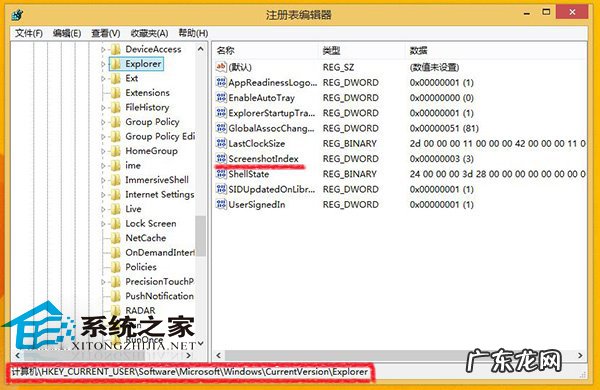This screenshot has height=390, width=600.
Task: Click the DWORD icon beside EnableAutoTray
Action: (x=221, y=98)
